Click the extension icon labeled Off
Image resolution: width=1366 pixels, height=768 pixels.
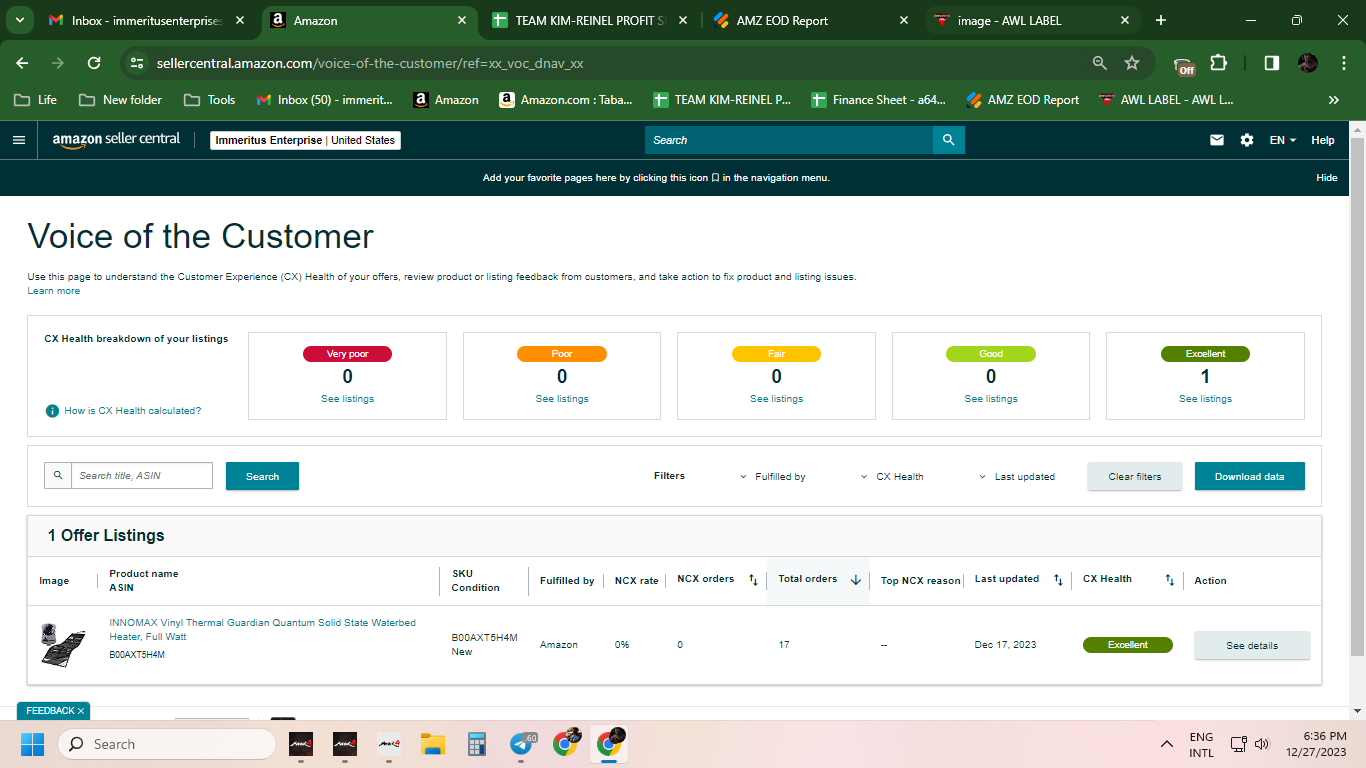(x=1184, y=65)
